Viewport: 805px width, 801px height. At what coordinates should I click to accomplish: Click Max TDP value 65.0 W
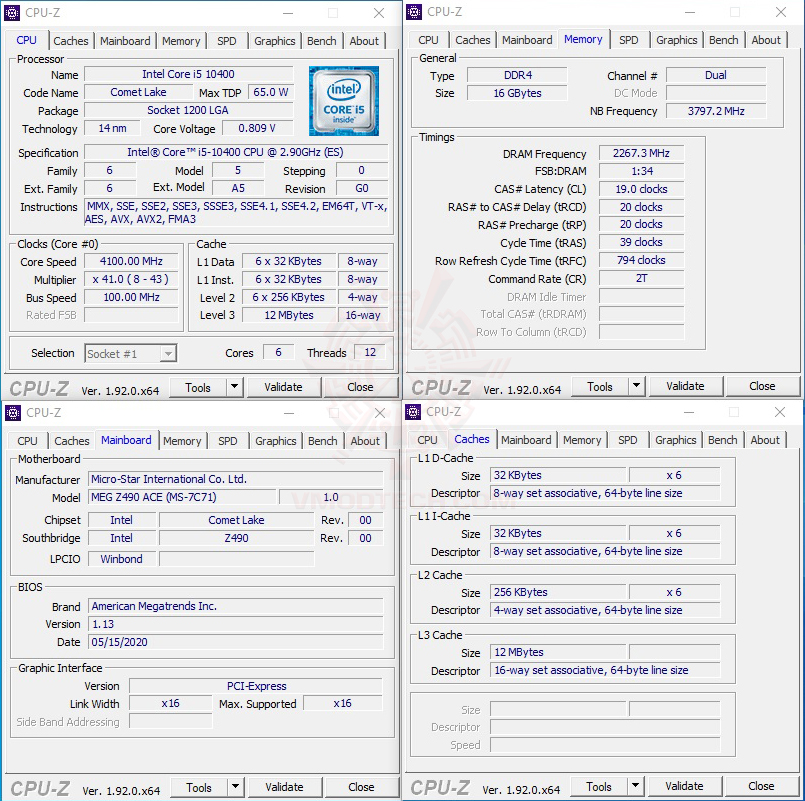pos(271,92)
